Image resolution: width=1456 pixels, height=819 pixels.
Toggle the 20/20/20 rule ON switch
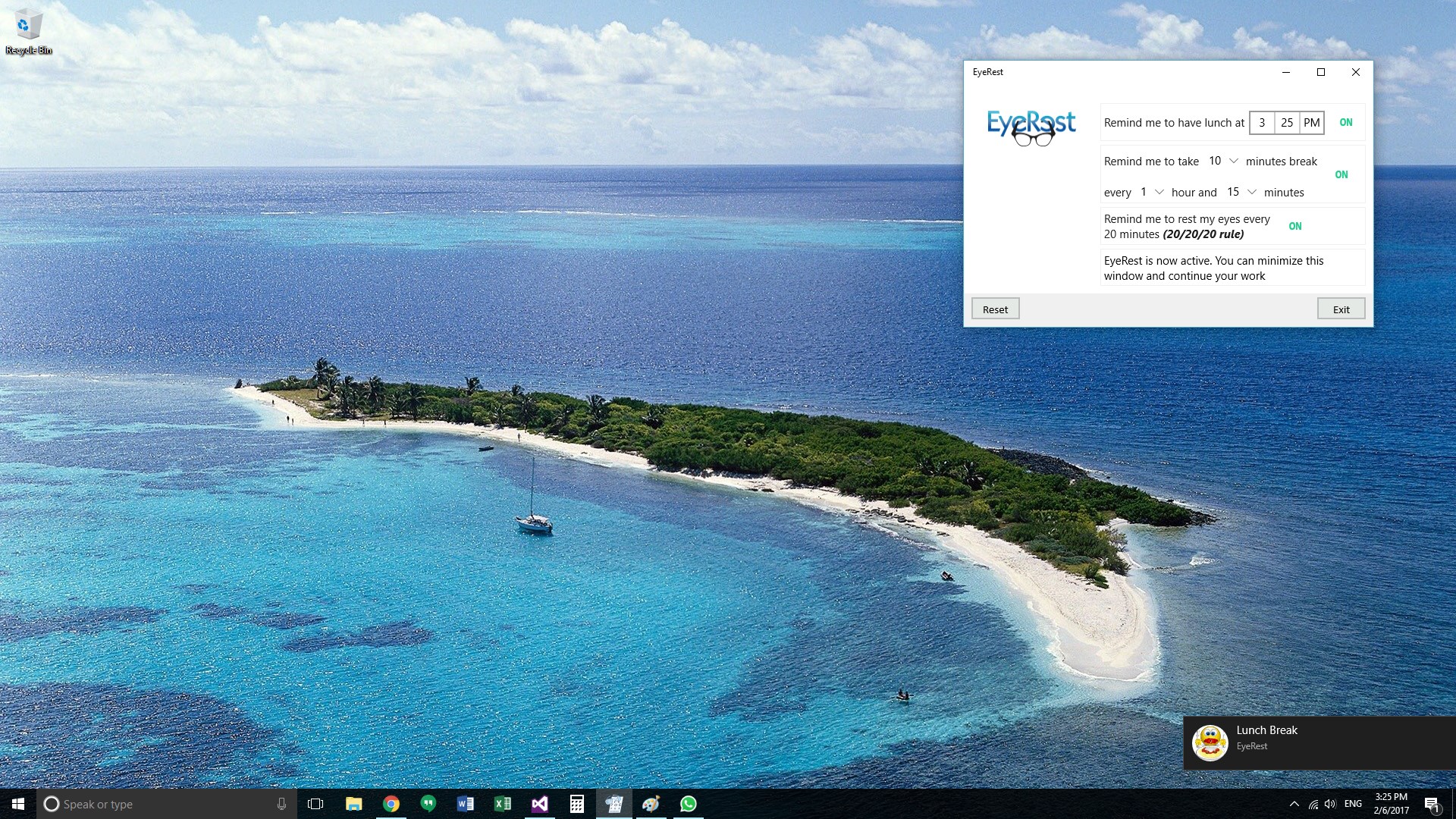(x=1294, y=226)
